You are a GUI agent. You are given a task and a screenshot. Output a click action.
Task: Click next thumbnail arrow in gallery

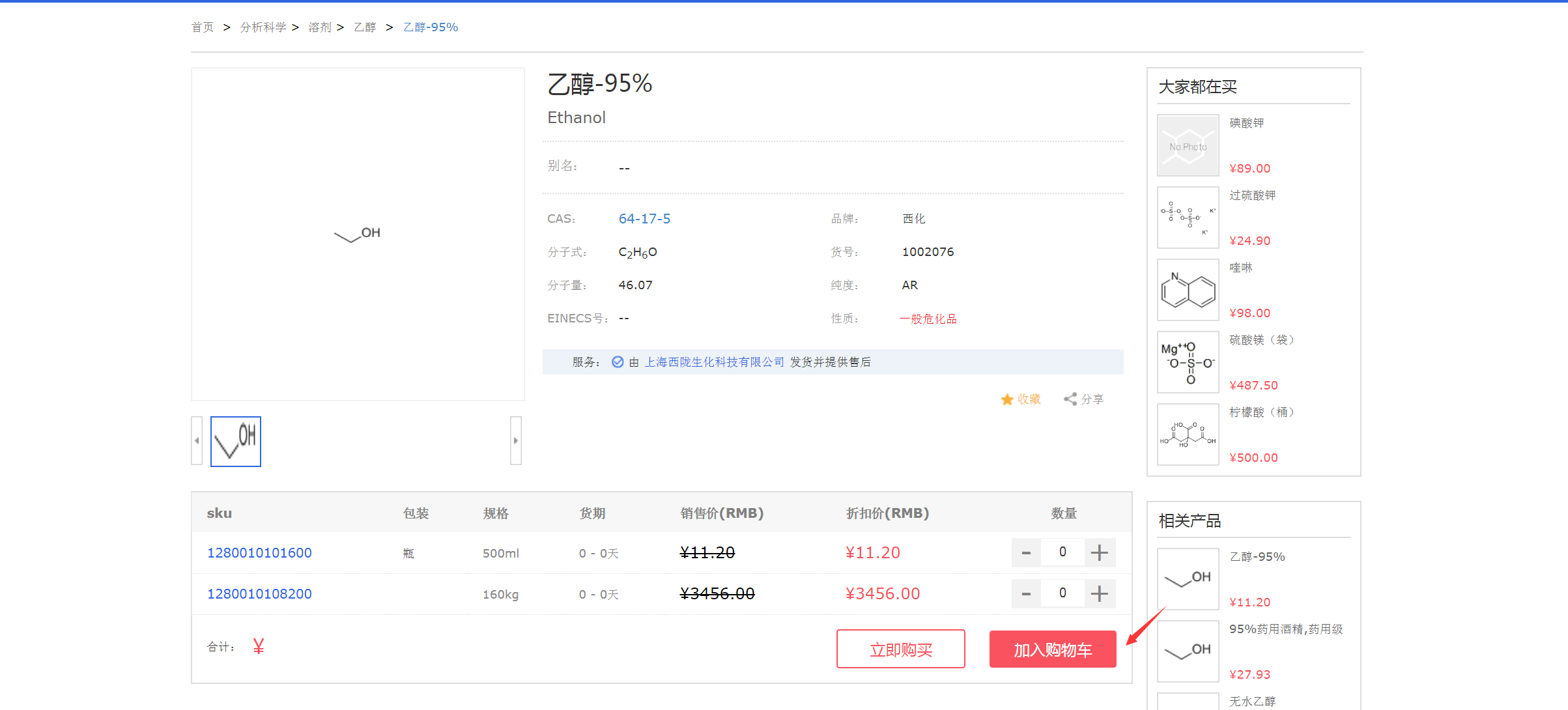(515, 440)
